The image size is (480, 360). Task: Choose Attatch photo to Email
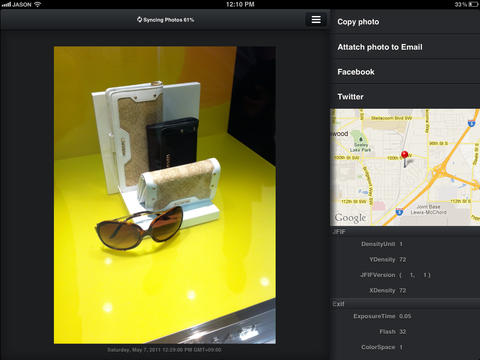click(x=405, y=47)
